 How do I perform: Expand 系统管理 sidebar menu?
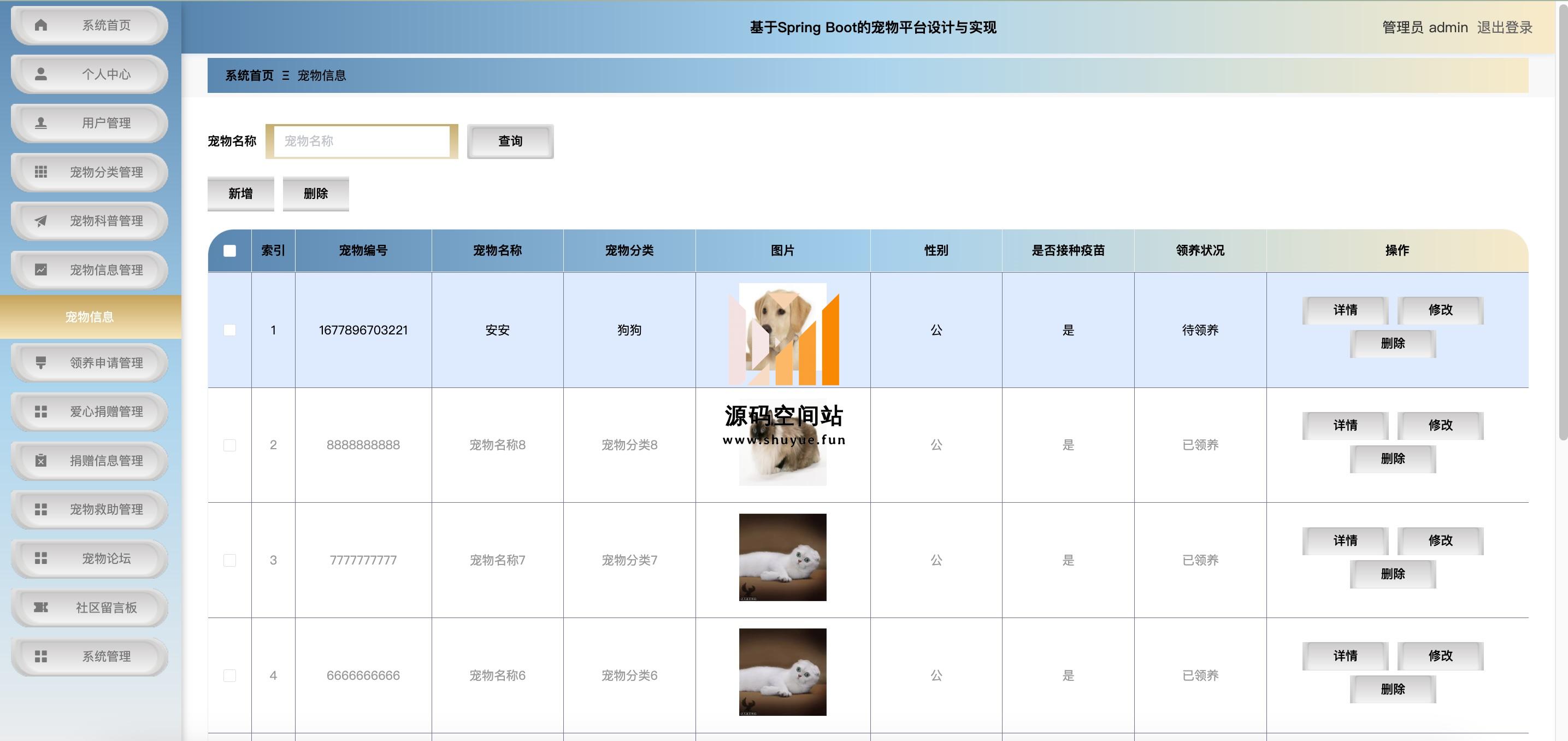(90, 656)
